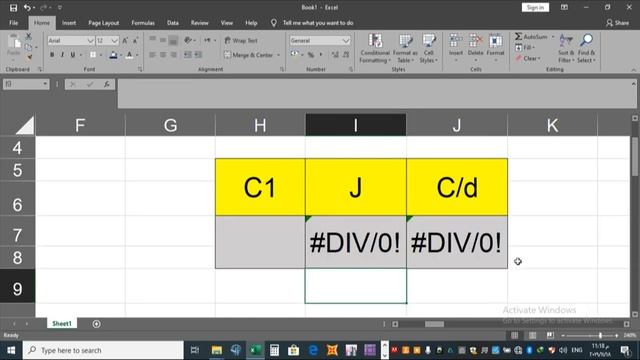Toggle Italic formatting
Image resolution: width=640 pixels, height=360 pixels.
click(62, 55)
